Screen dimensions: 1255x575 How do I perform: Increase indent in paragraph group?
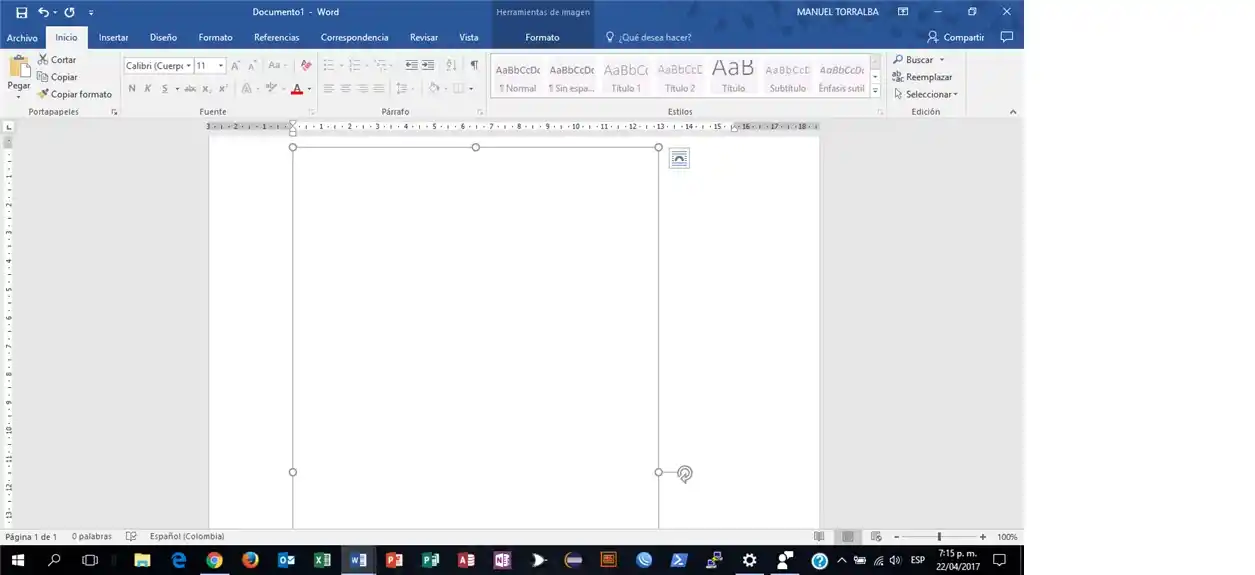(428, 66)
